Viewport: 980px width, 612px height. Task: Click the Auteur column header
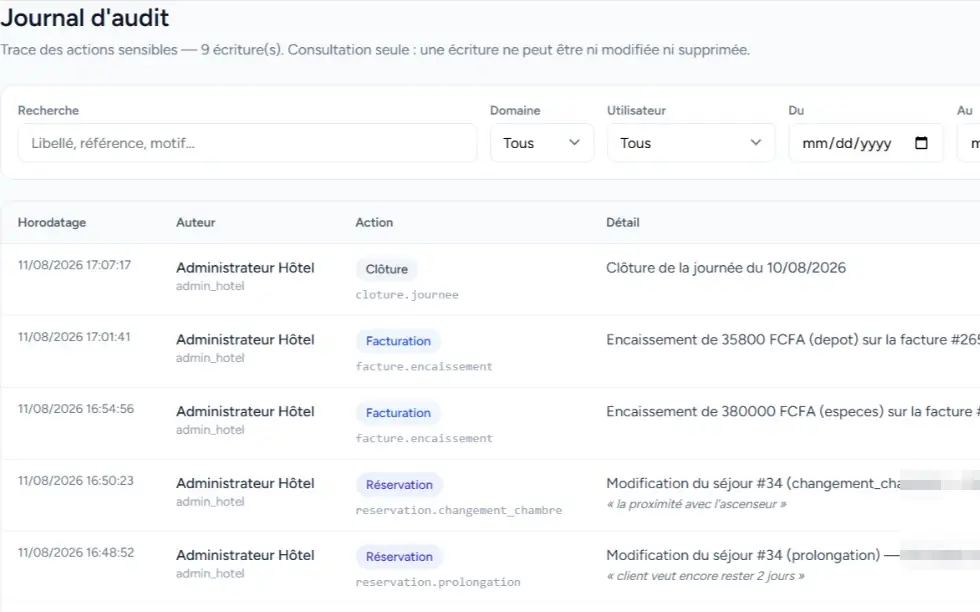pos(196,223)
